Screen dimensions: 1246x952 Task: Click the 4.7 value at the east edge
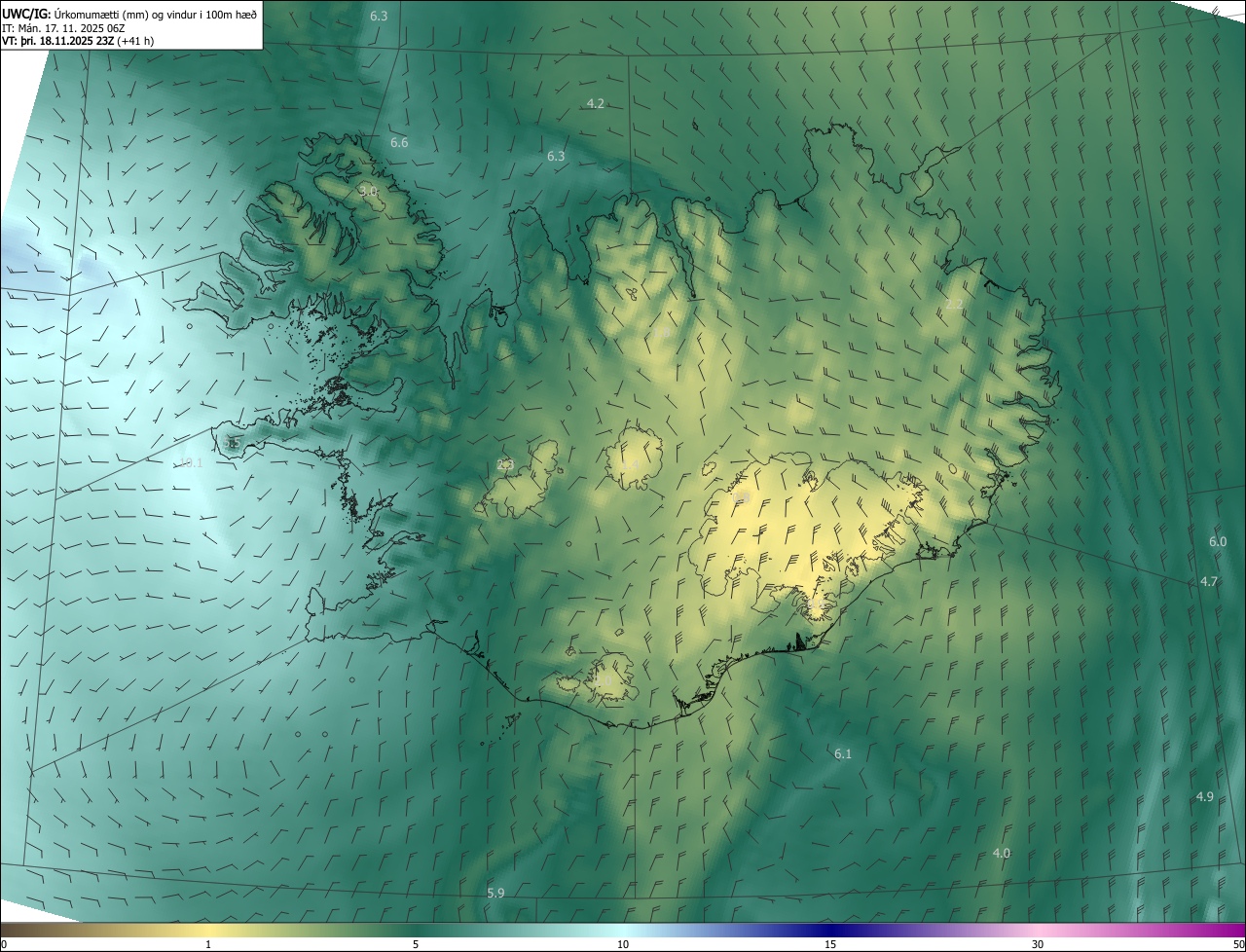1209,581
